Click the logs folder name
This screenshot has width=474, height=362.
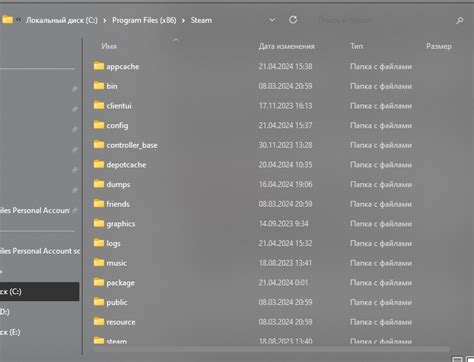[x=113, y=244]
